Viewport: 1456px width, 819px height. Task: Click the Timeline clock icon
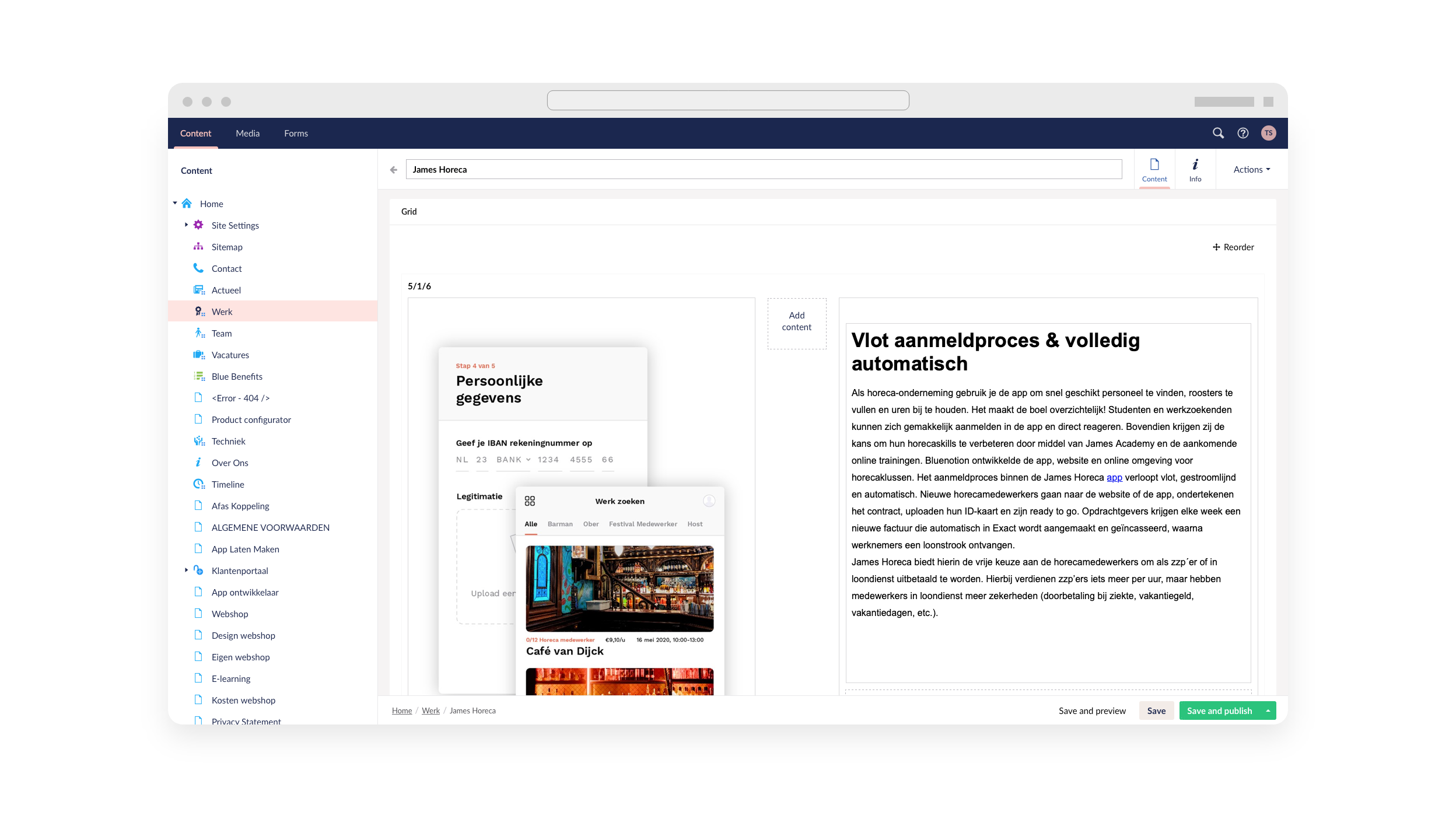[199, 484]
